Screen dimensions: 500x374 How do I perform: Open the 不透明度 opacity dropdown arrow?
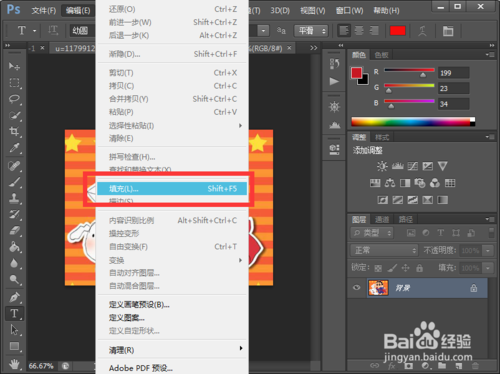point(488,250)
